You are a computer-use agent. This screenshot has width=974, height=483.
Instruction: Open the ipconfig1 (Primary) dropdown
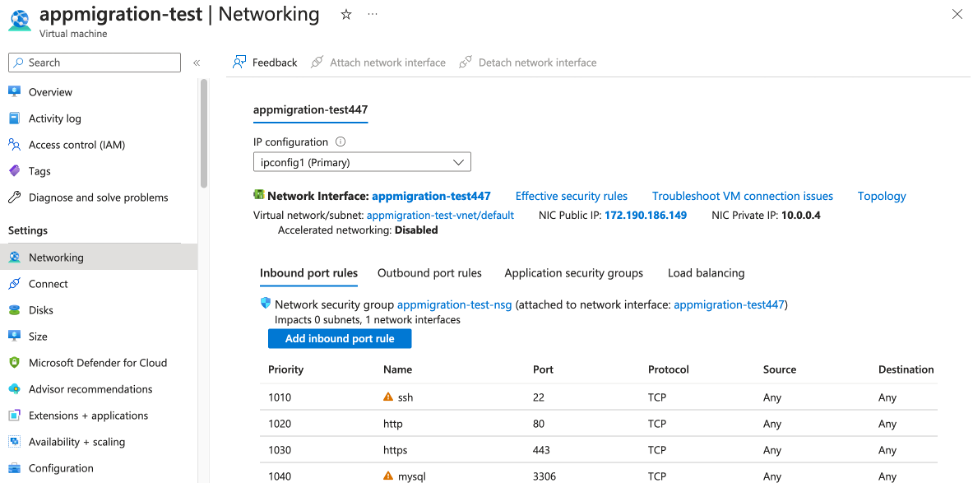point(362,163)
